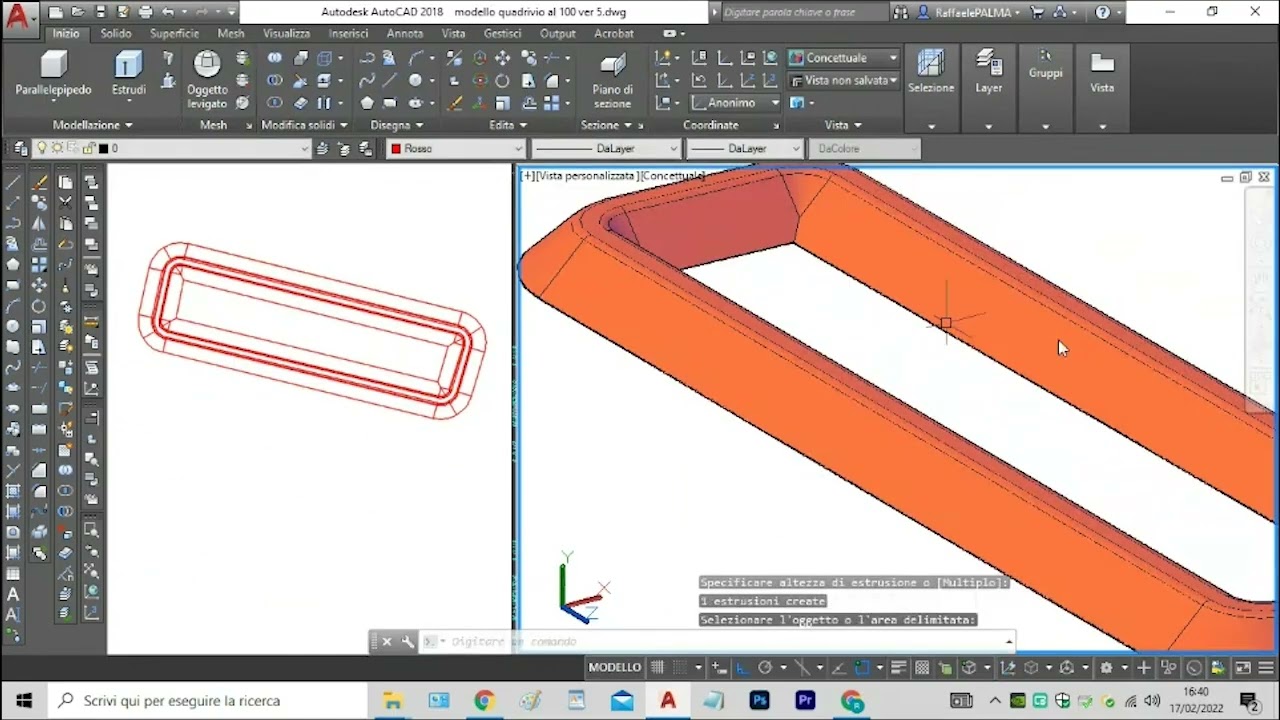Select the line tool in left toolbar
This screenshot has width=1280, height=720.
pos(13,183)
